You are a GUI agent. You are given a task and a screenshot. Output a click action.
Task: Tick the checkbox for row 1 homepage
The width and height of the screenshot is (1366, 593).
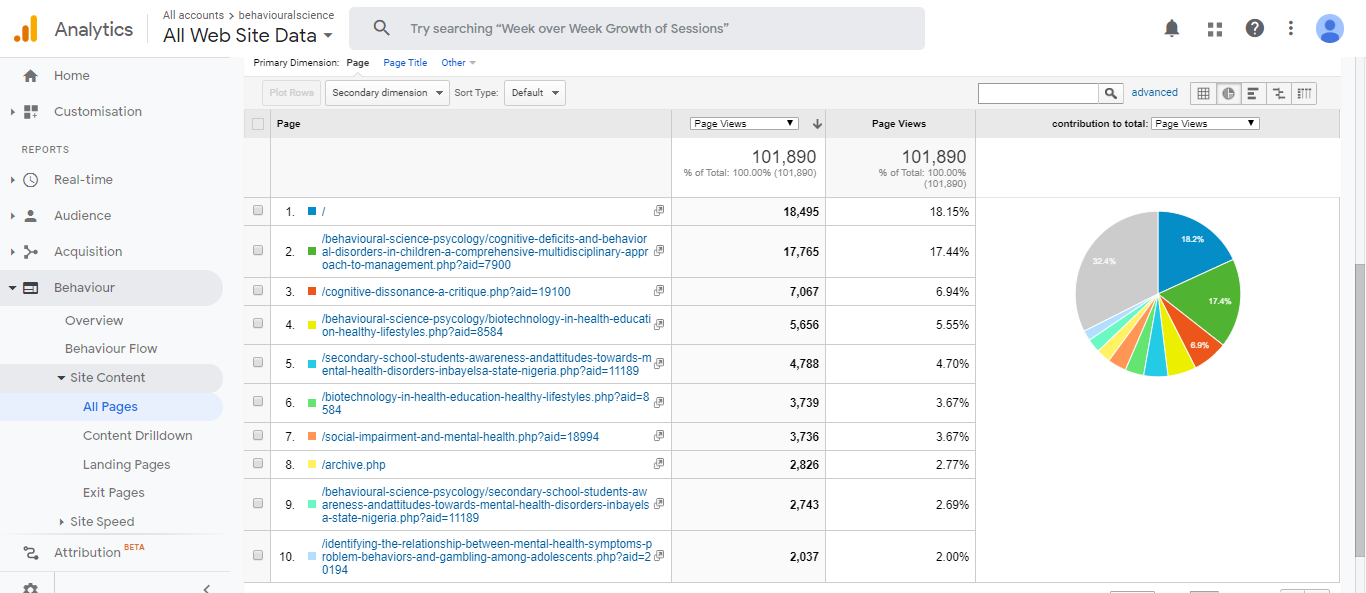pos(258,211)
